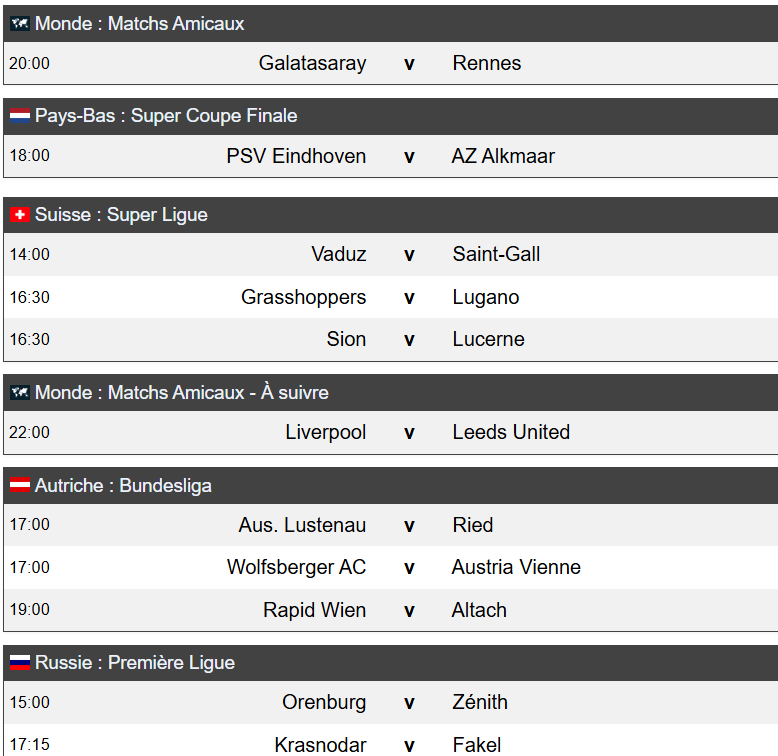Screen dimensions: 778x756
Task: Click the Russia flag icon
Action: tap(20, 662)
